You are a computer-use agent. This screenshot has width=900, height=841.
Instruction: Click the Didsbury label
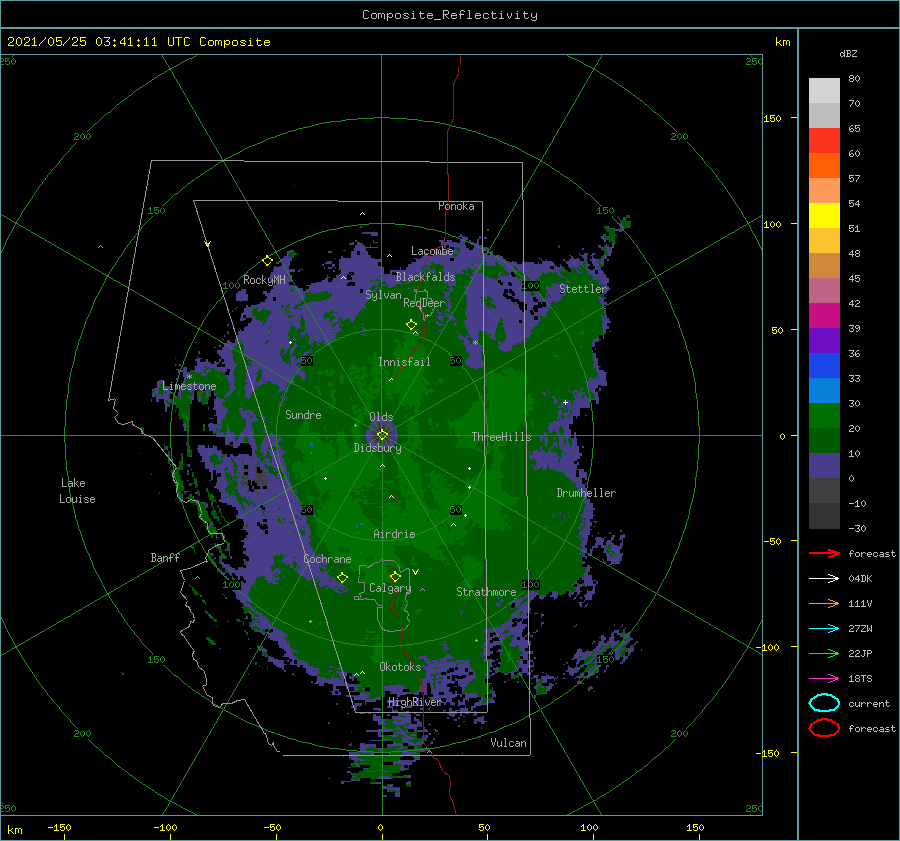coord(378,448)
